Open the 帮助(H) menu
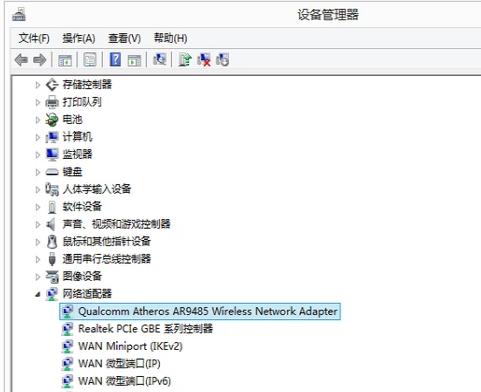481x392 pixels. [170, 38]
